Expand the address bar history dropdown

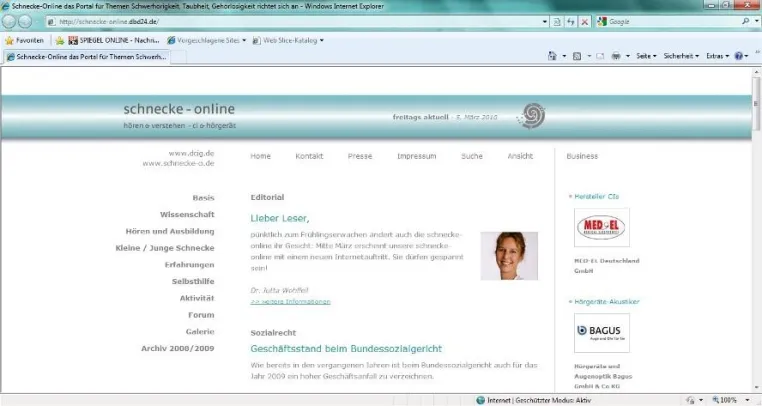point(545,22)
